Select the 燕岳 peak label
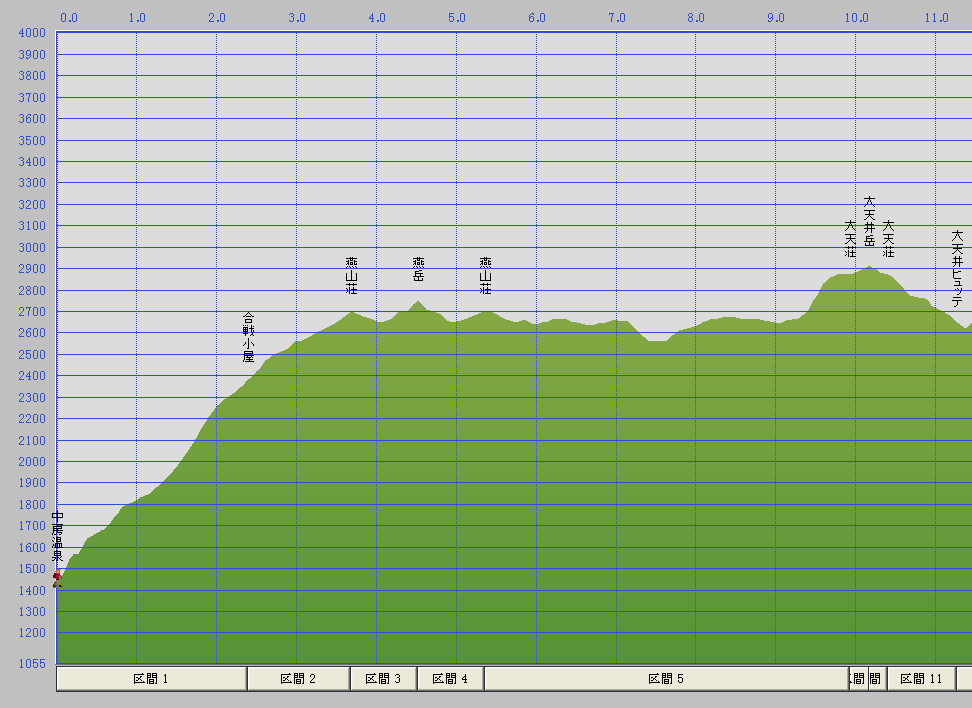This screenshot has height=708, width=972. click(418, 269)
